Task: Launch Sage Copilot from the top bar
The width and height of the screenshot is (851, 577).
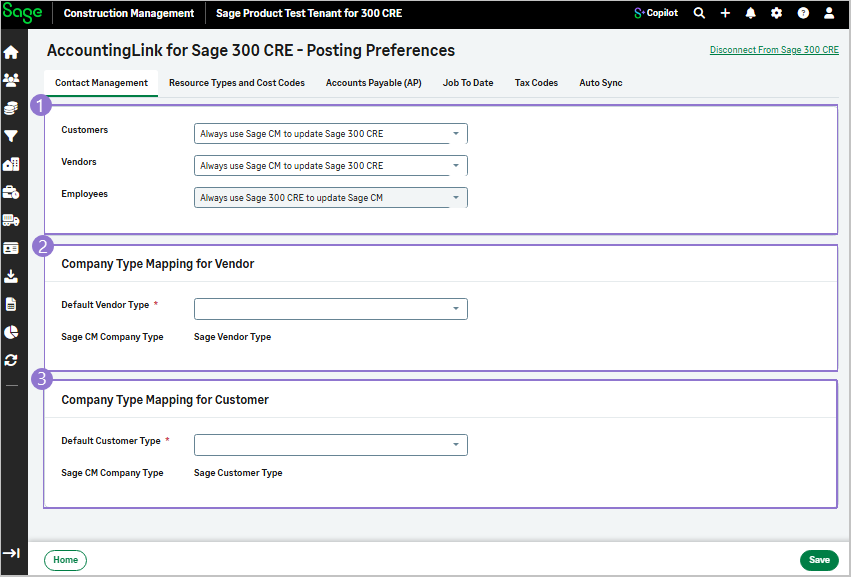Action: [x=655, y=13]
